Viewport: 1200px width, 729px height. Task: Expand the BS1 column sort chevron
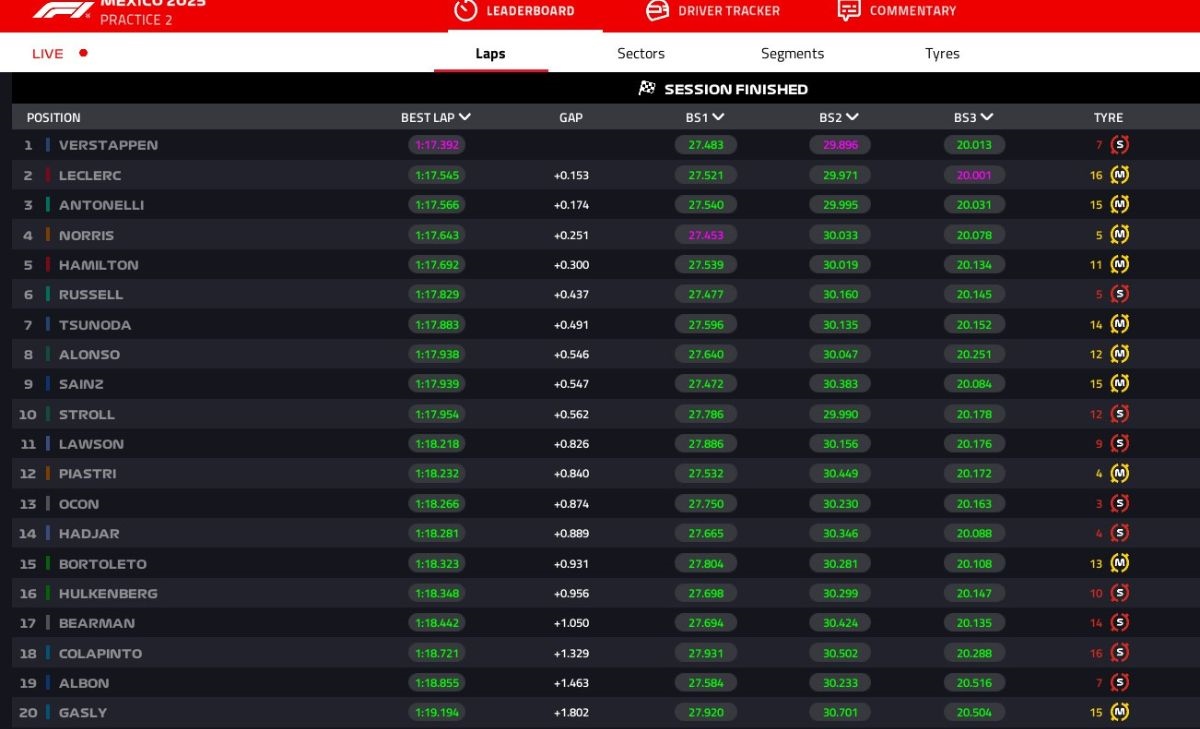tap(719, 118)
